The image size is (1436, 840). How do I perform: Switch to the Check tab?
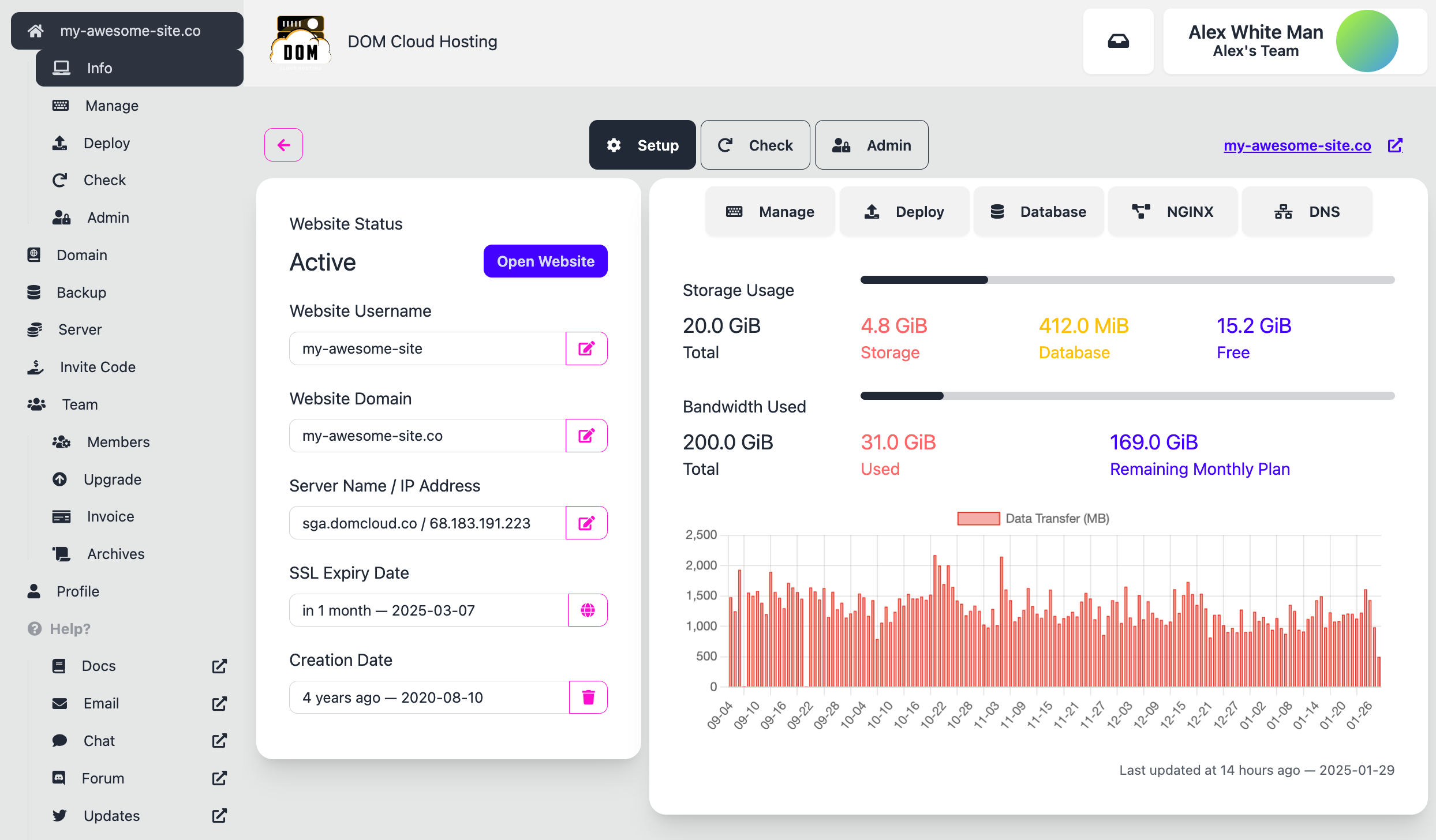[x=755, y=145]
